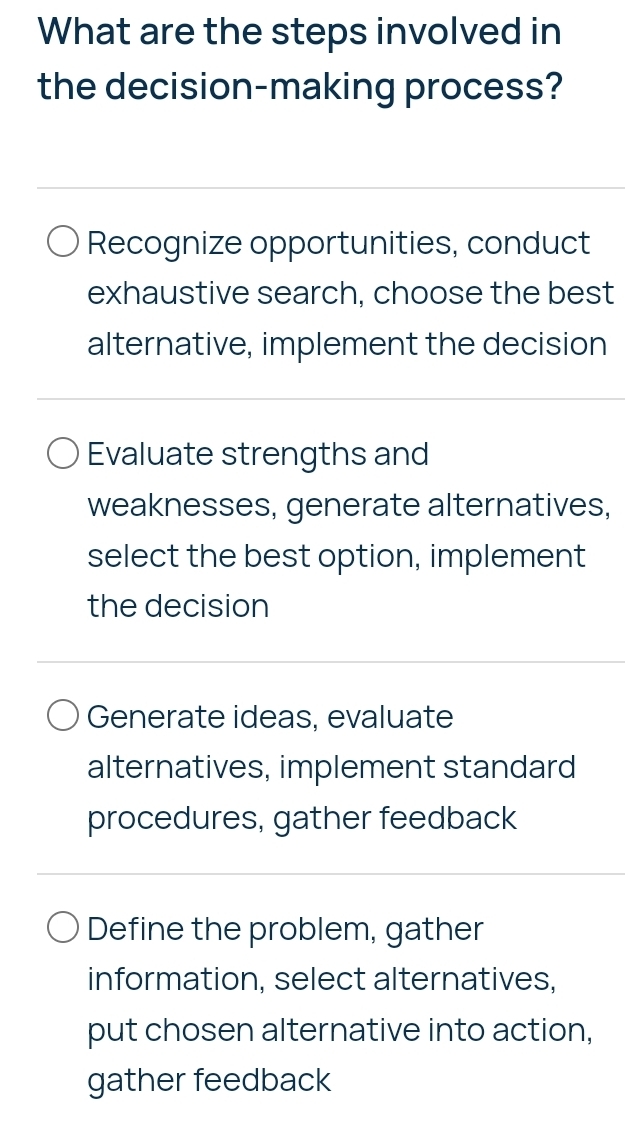640x1129 pixels.
Task: Click the "the decision-making process?" heading line
Action: pos(298,87)
